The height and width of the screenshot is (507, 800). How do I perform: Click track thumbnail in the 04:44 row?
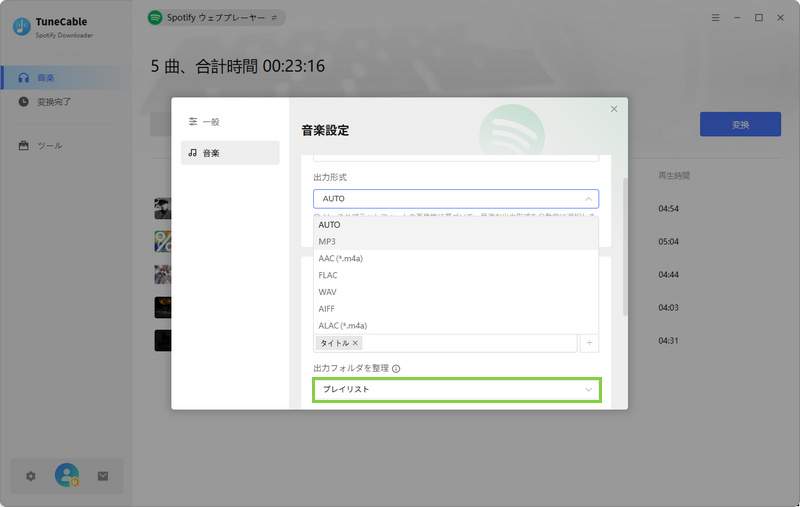click(x=163, y=274)
